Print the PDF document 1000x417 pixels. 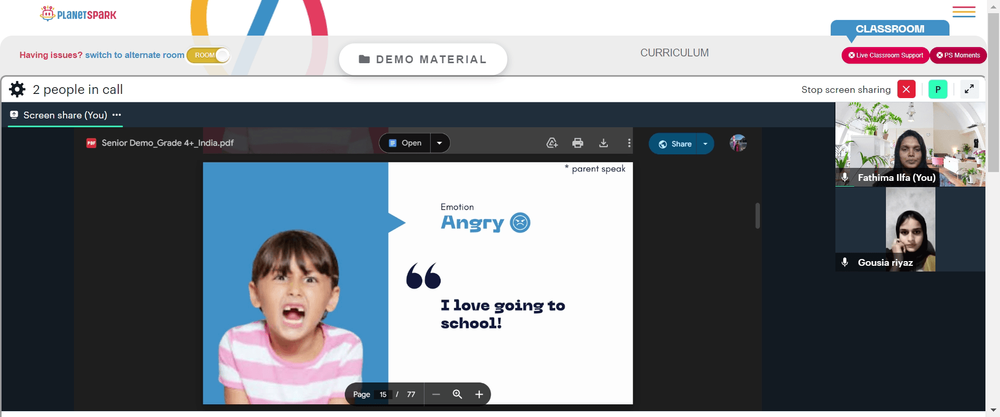578,143
